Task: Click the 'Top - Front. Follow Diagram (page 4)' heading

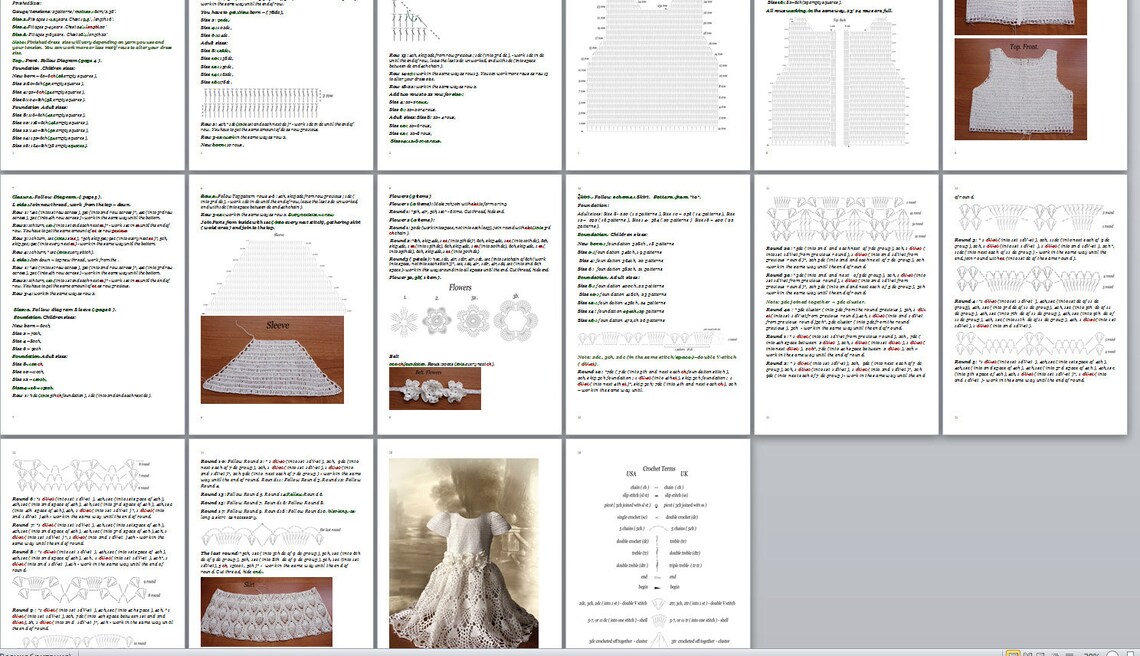Action: [57, 60]
